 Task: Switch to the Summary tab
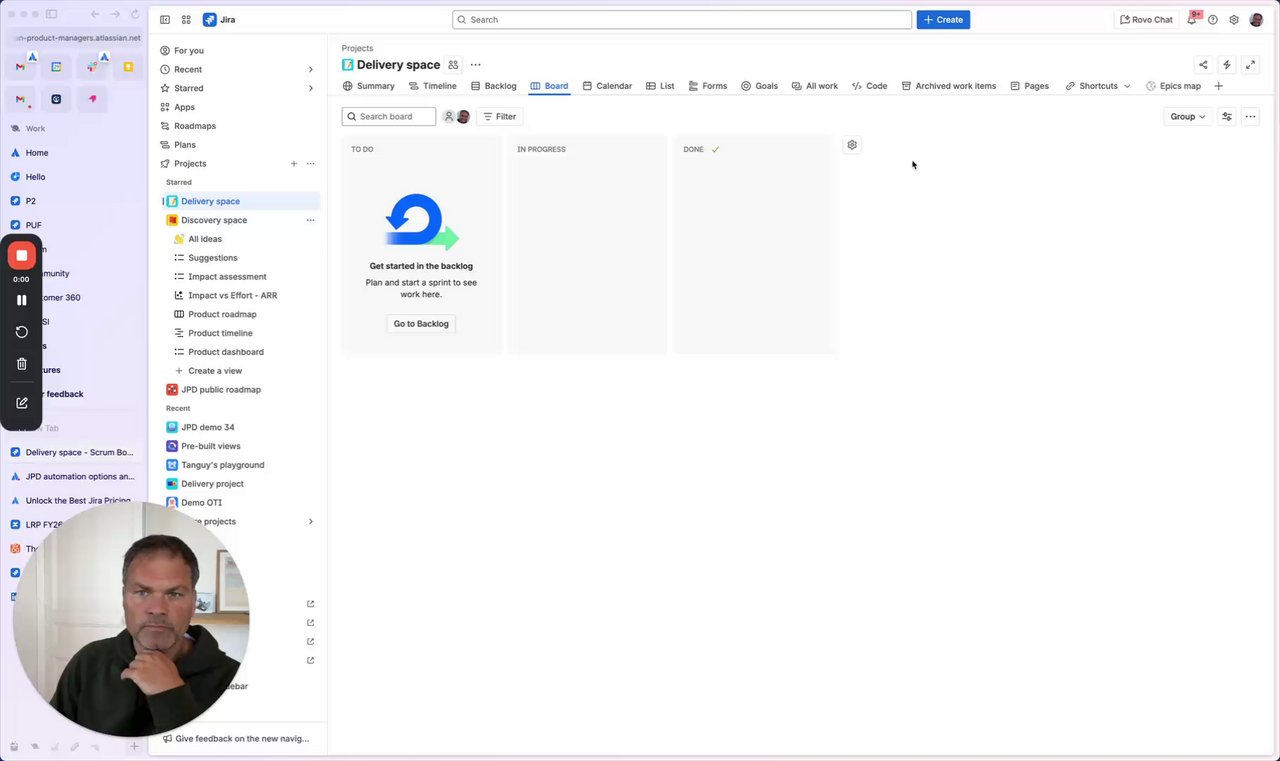[369, 86]
